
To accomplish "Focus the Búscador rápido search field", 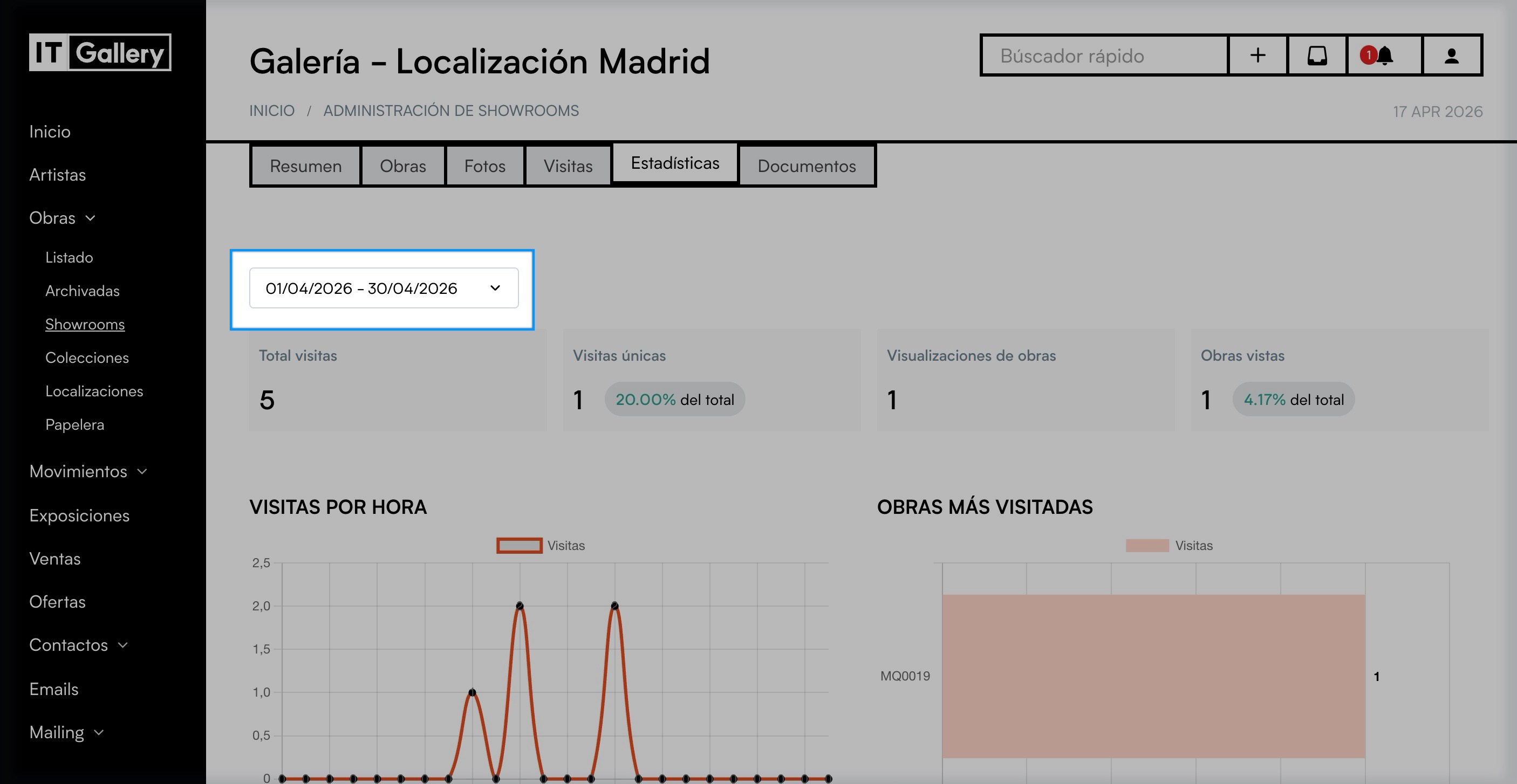I will click(x=1104, y=56).
